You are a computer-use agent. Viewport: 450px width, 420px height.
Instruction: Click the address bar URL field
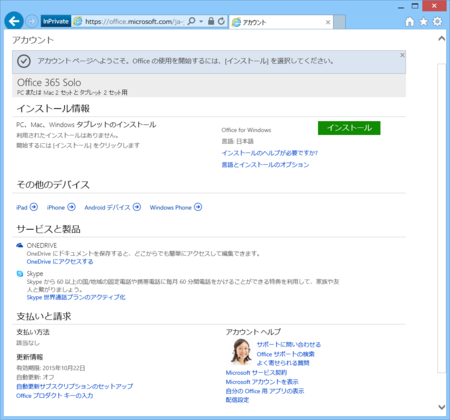pyautogui.click(x=134, y=22)
